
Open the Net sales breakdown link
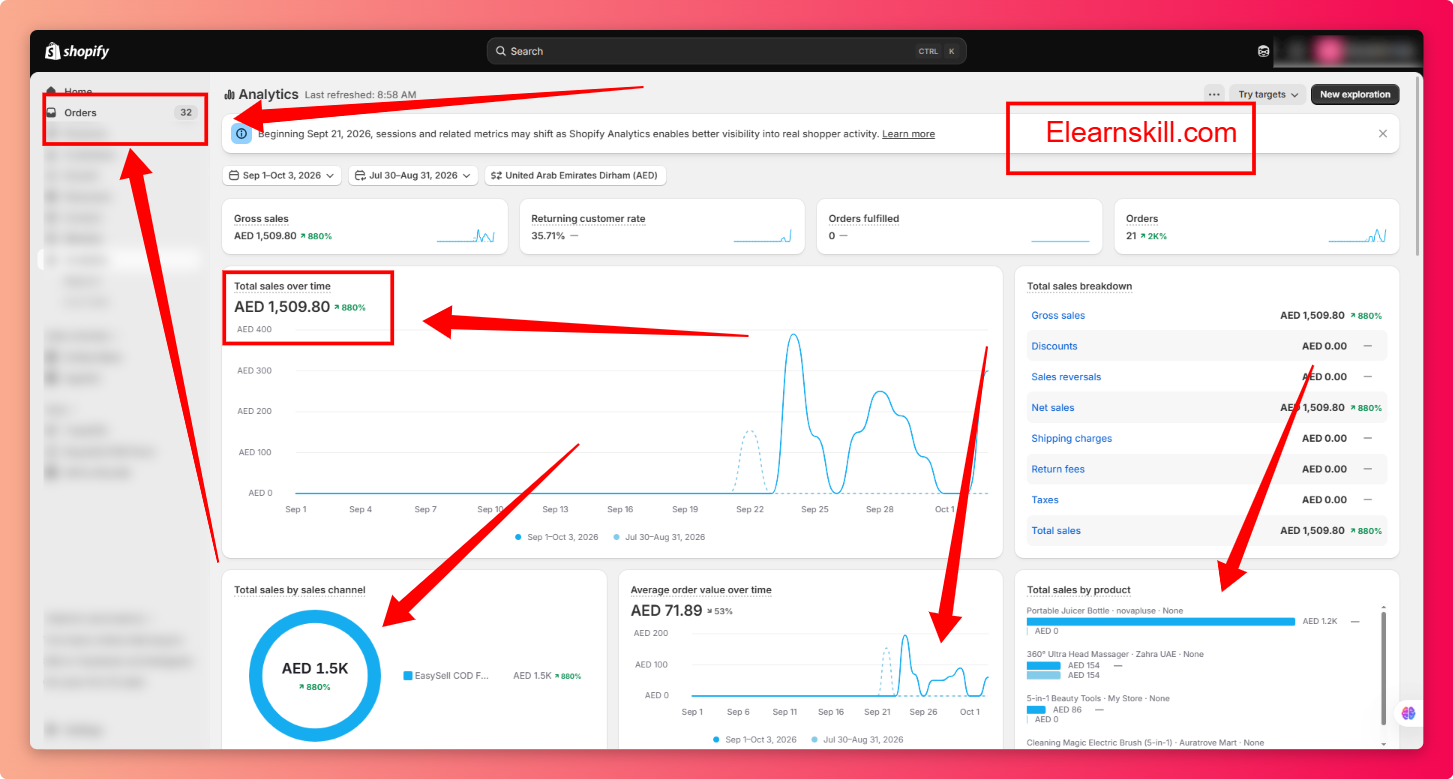click(1053, 408)
